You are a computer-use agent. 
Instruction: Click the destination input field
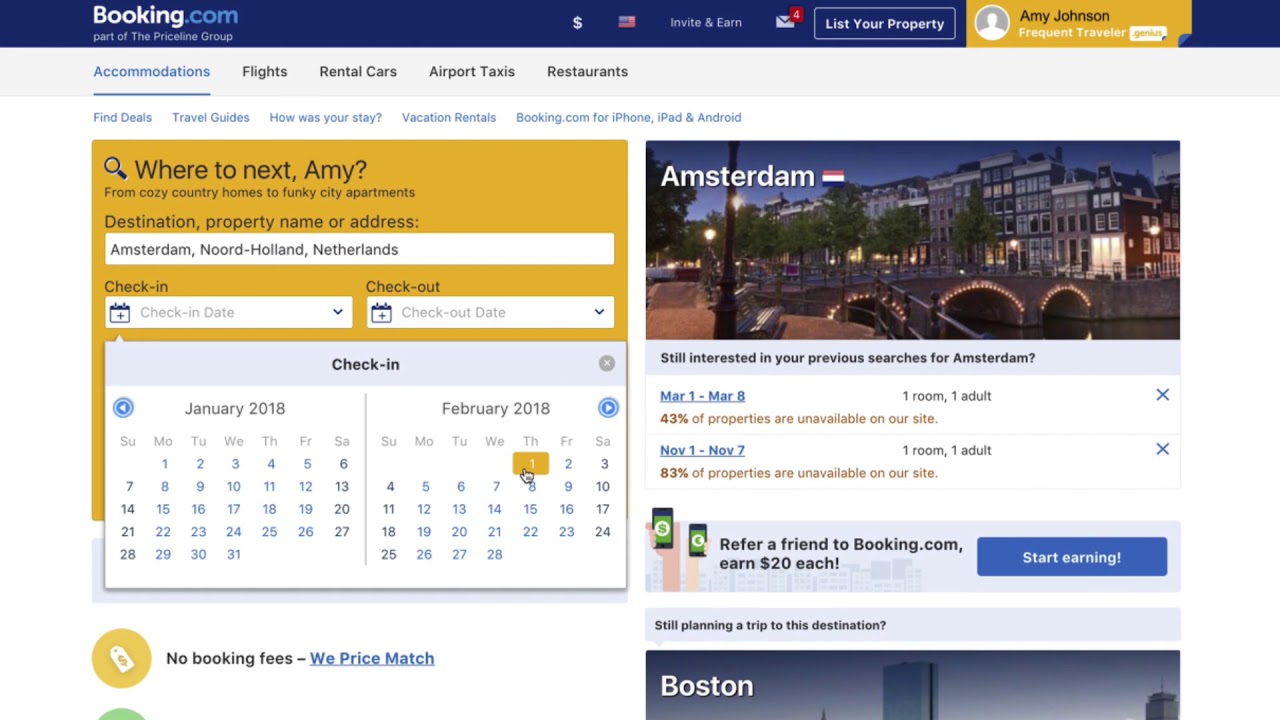click(x=359, y=249)
